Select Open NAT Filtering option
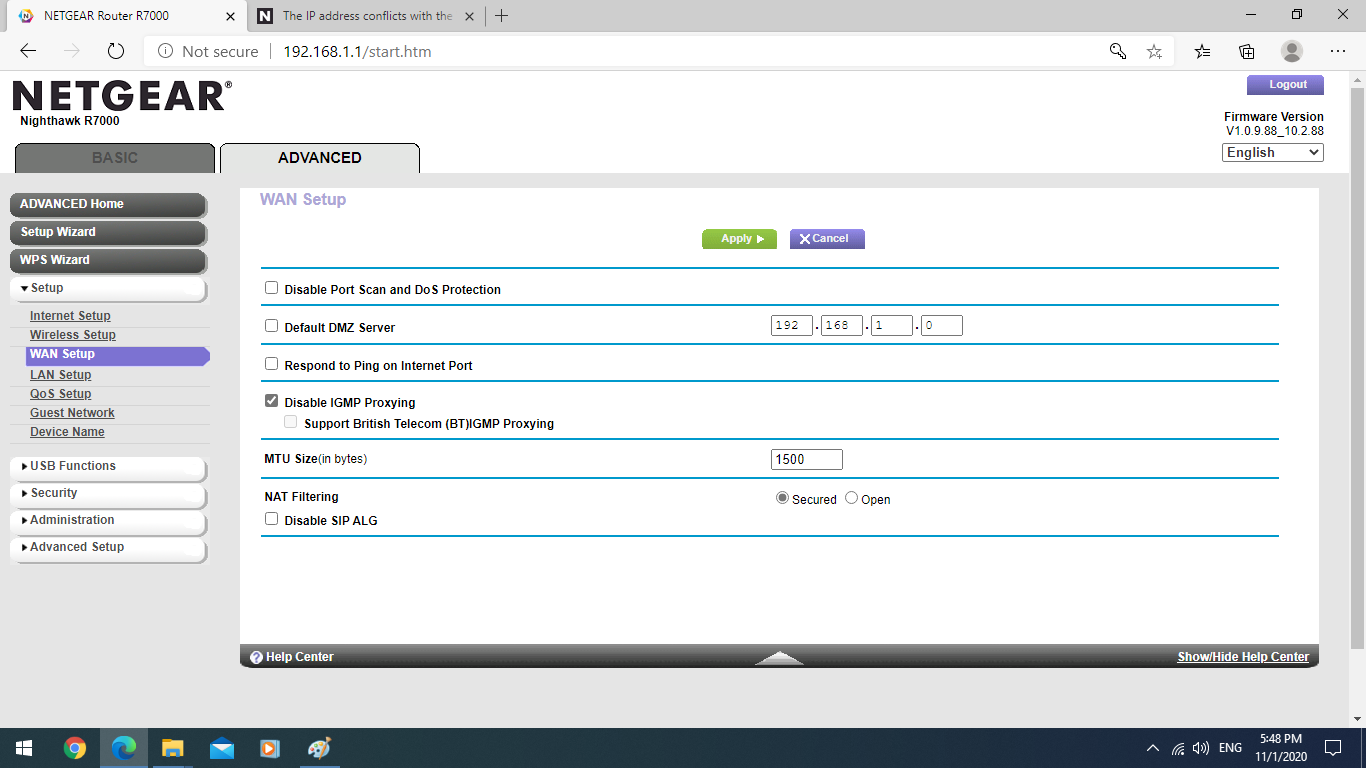The height and width of the screenshot is (768, 1366). coord(851,498)
